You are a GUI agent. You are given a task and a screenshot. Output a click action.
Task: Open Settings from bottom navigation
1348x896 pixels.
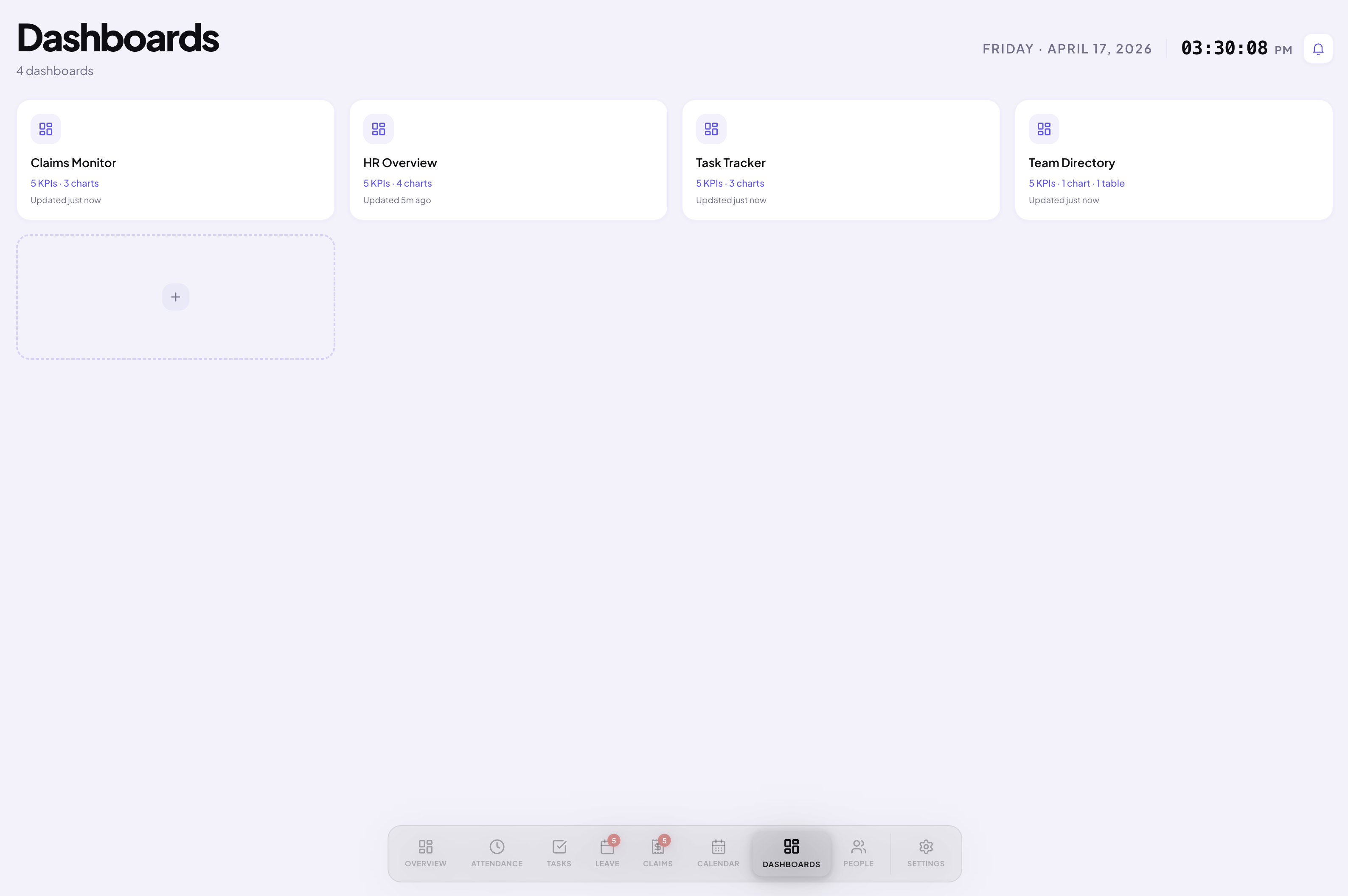[x=926, y=853]
